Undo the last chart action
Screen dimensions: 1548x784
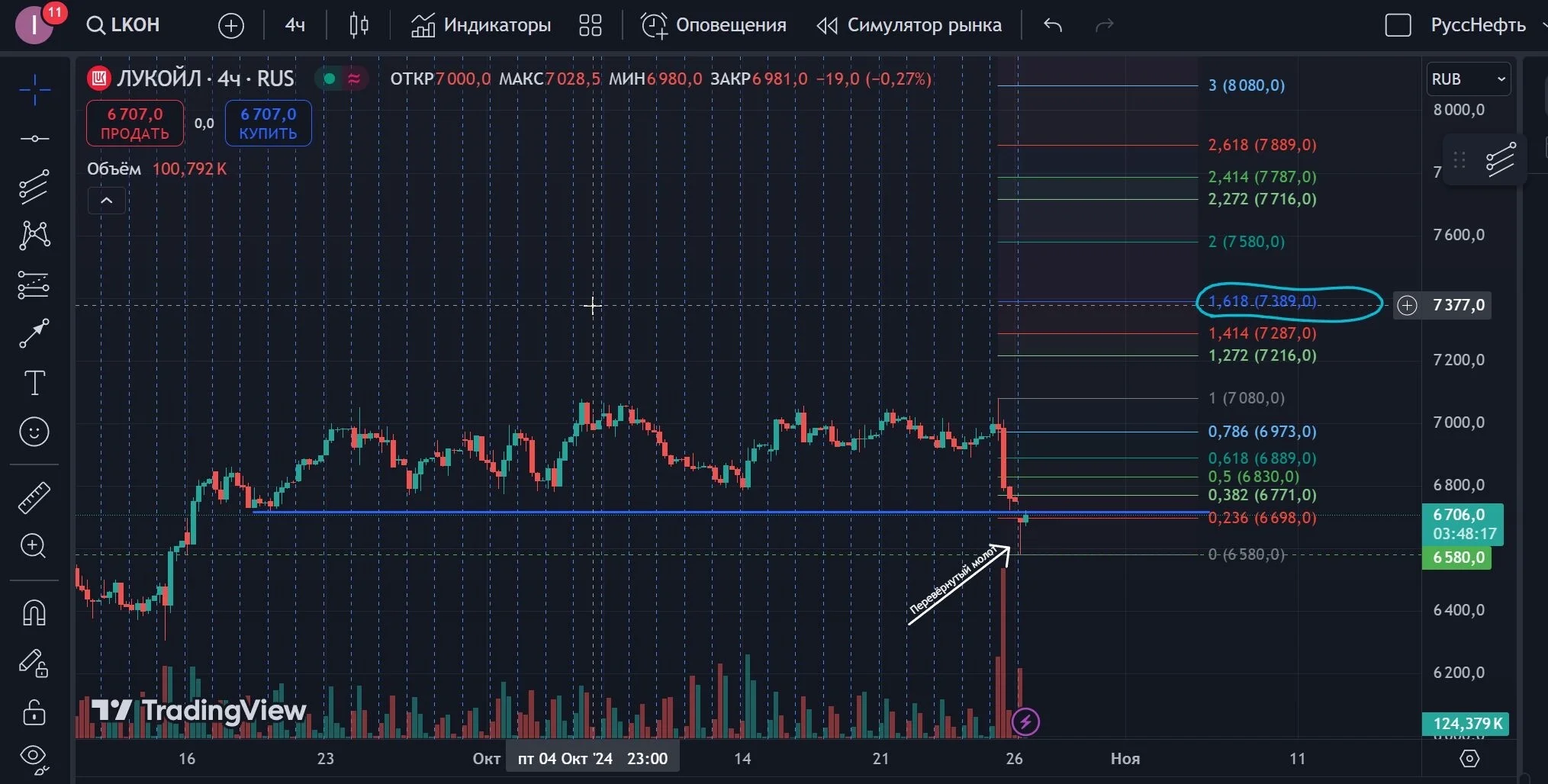tap(1053, 25)
